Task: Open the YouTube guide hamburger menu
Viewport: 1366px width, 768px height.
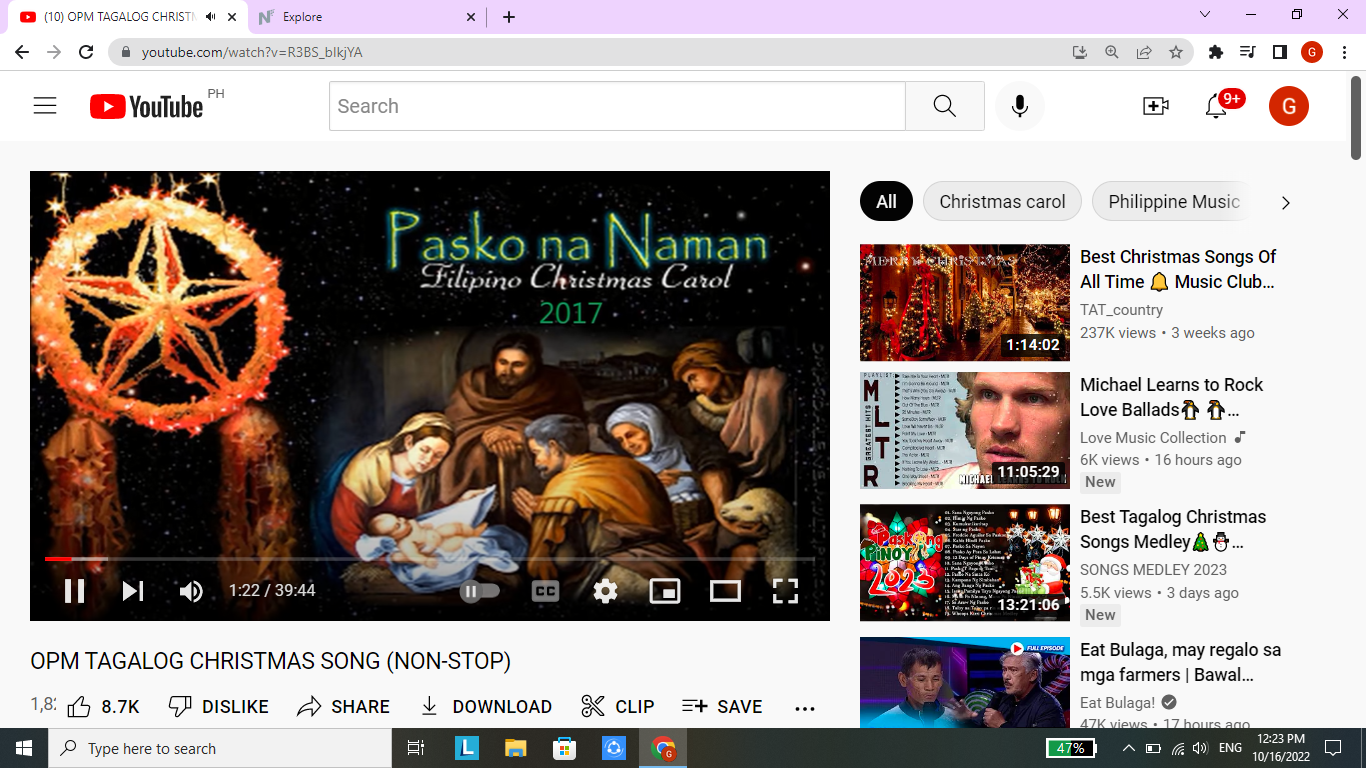Action: click(45, 106)
